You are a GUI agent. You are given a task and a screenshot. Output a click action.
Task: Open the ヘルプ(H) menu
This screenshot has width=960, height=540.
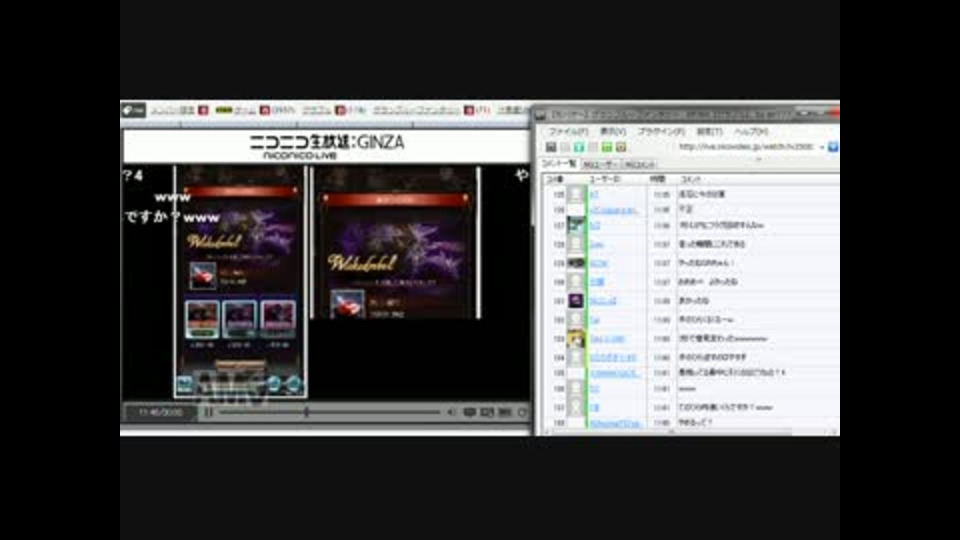click(751, 132)
